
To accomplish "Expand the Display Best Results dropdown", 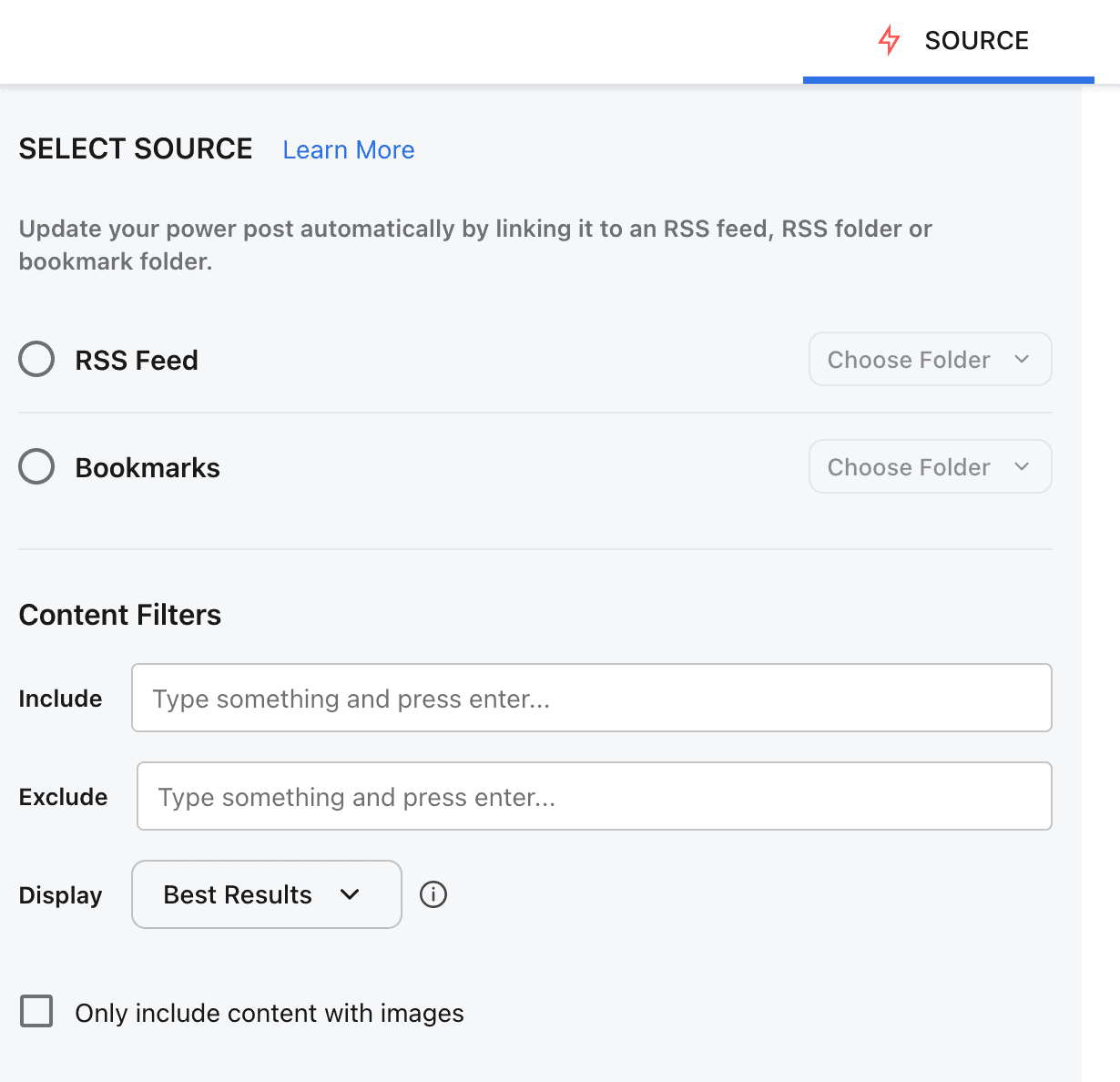I will [265, 894].
